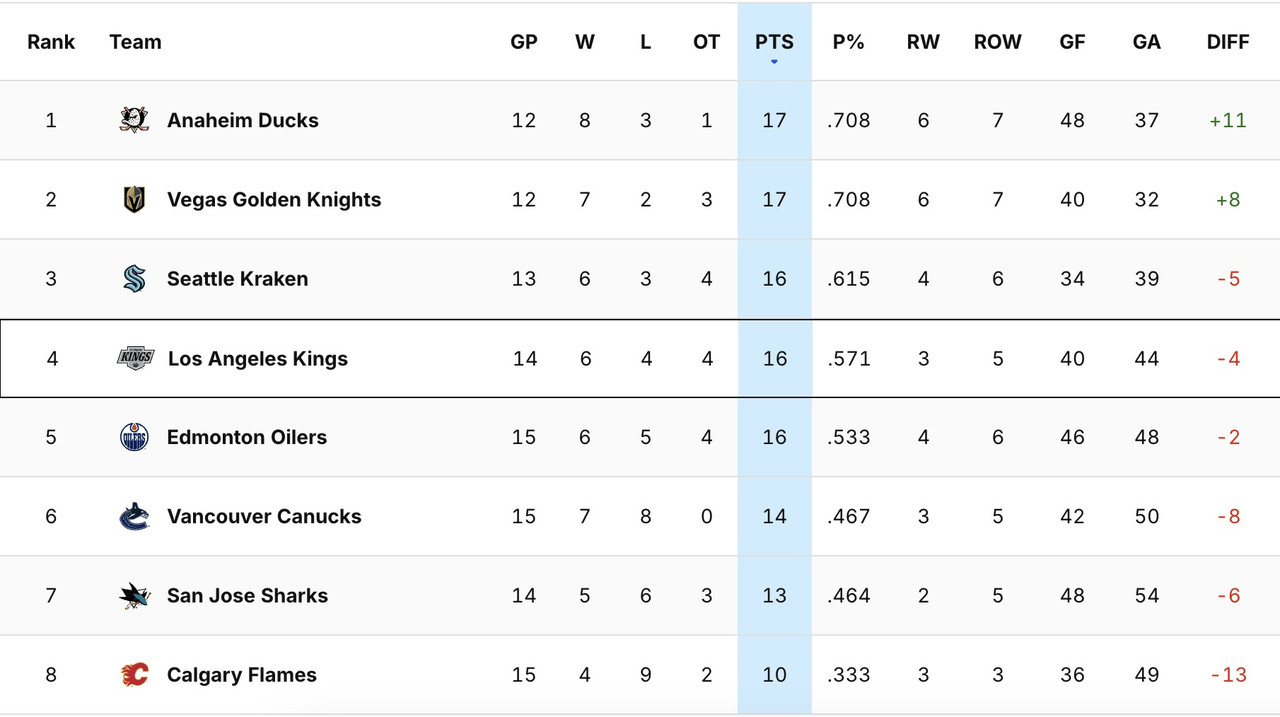This screenshot has height=717, width=1280.
Task: Select the Calgary Flames logo
Action: pos(133,674)
